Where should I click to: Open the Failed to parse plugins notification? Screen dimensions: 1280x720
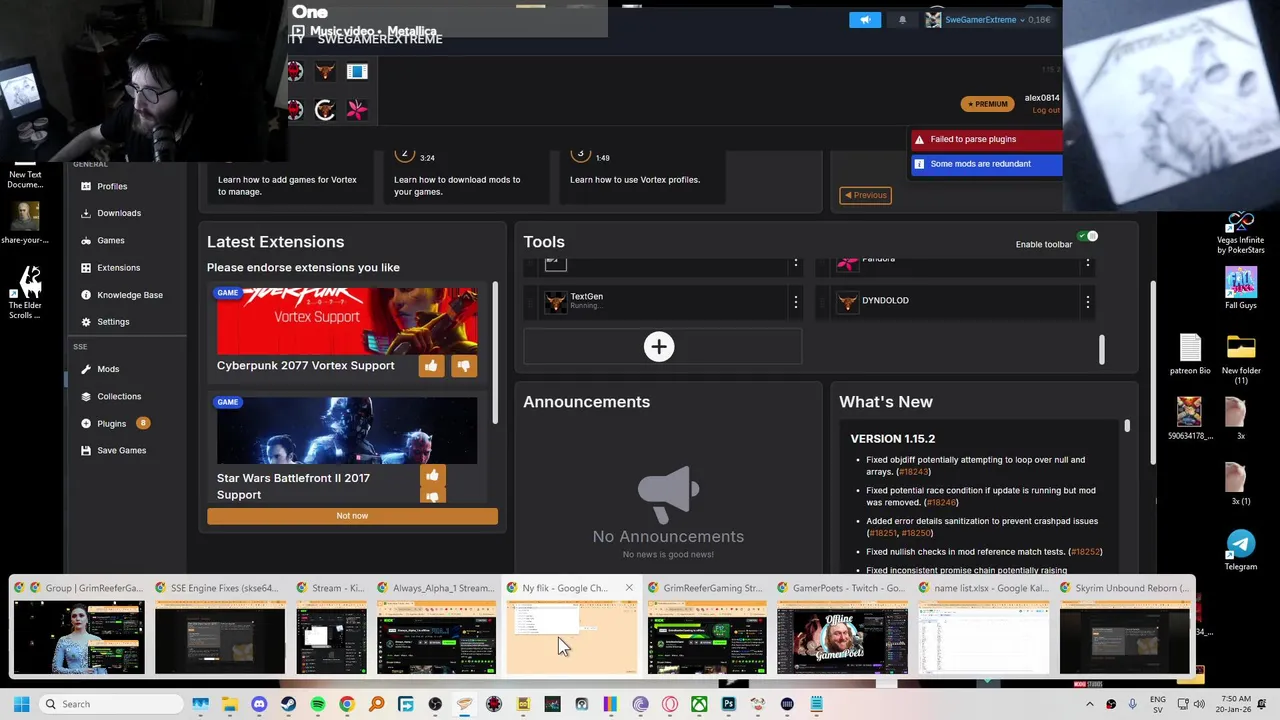click(x=987, y=140)
